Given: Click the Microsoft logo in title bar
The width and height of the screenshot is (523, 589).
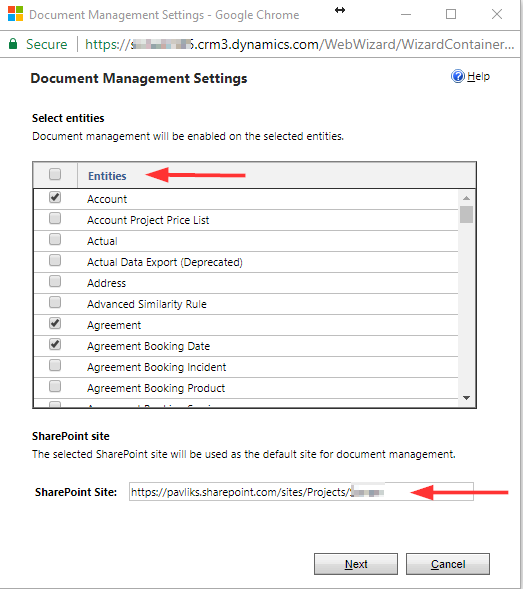Looking at the screenshot, I should coord(15,14).
